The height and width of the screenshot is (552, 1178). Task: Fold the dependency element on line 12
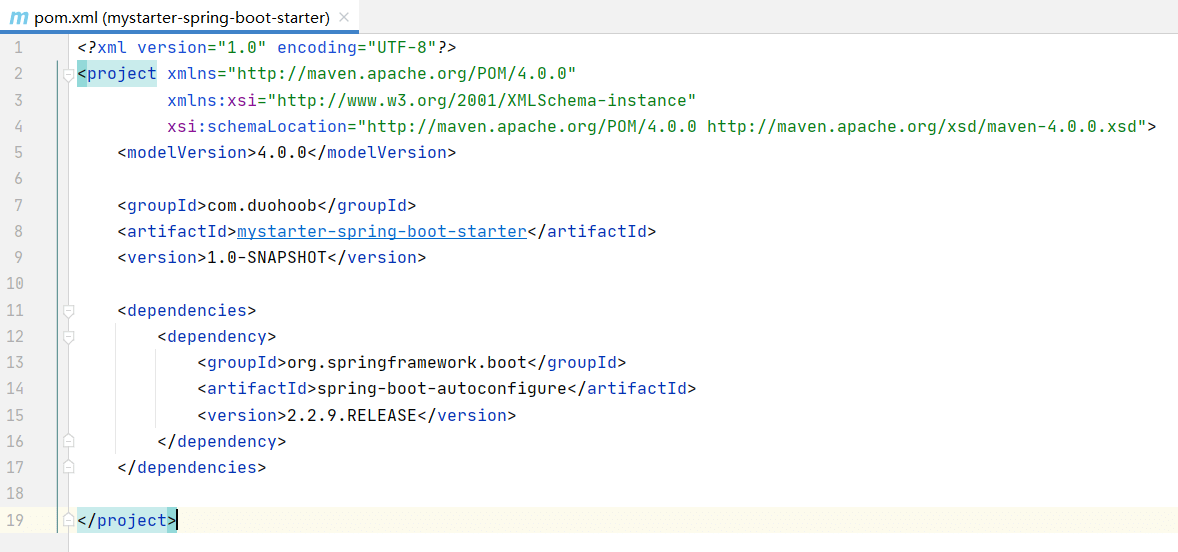[68, 337]
